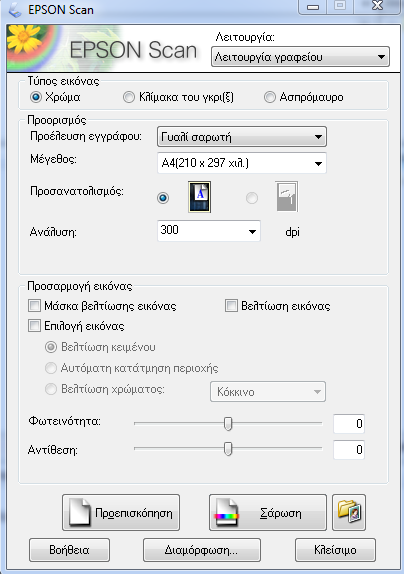
Task: Click the EPSON Scan flower logo banner
Action: 102,48
